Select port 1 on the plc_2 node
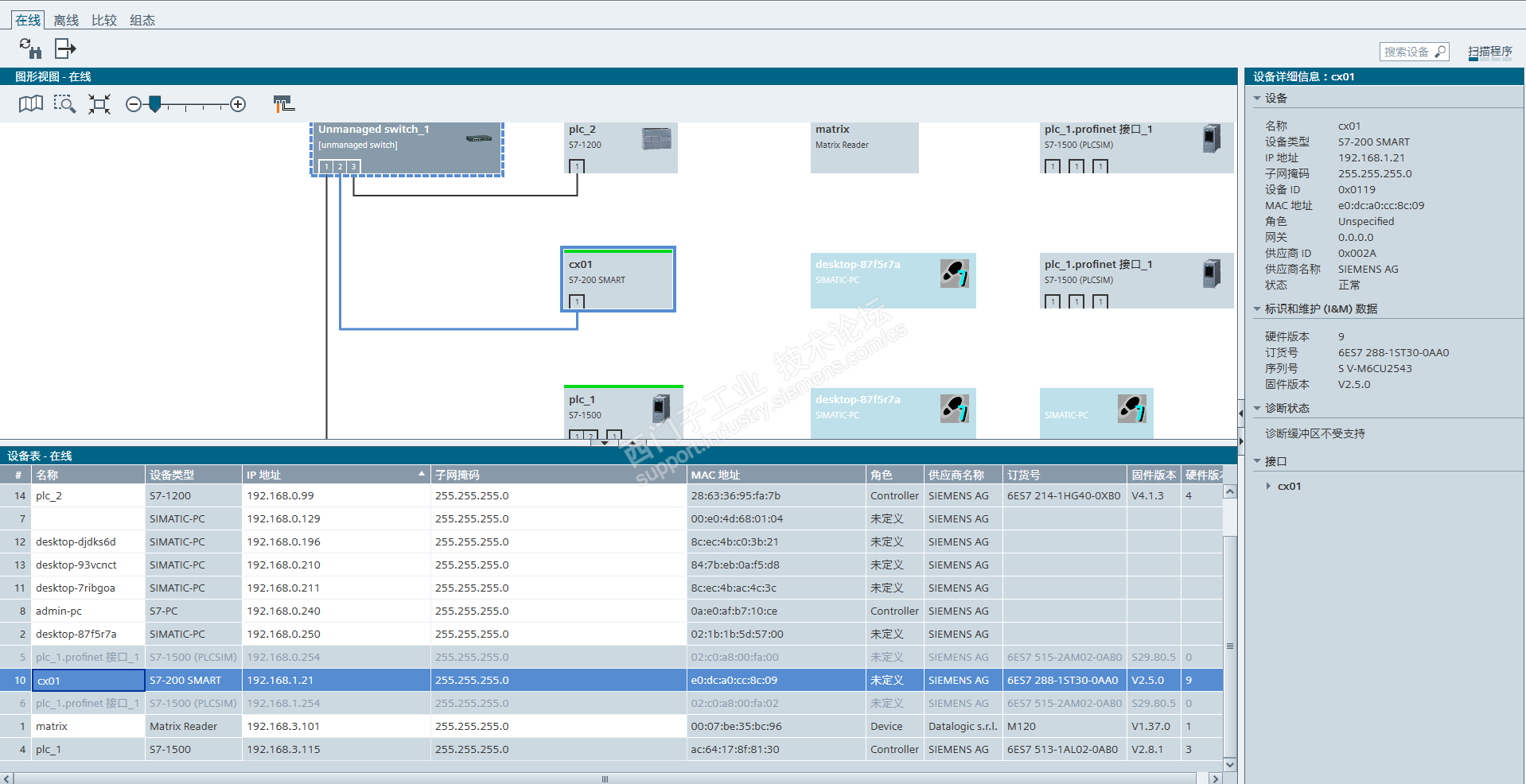Image resolution: width=1526 pixels, height=784 pixels. (577, 166)
